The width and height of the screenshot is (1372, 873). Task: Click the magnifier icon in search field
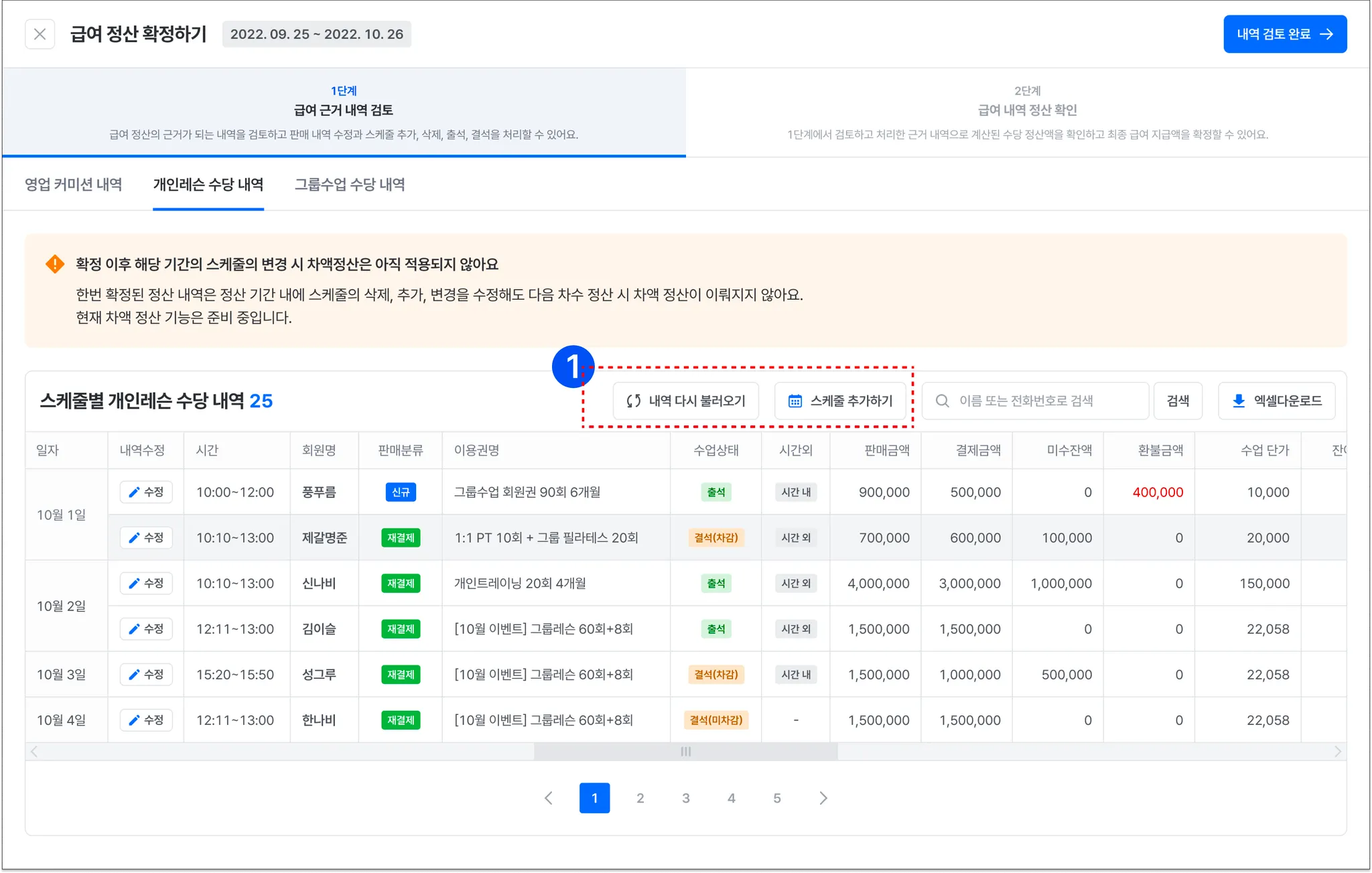(x=942, y=401)
